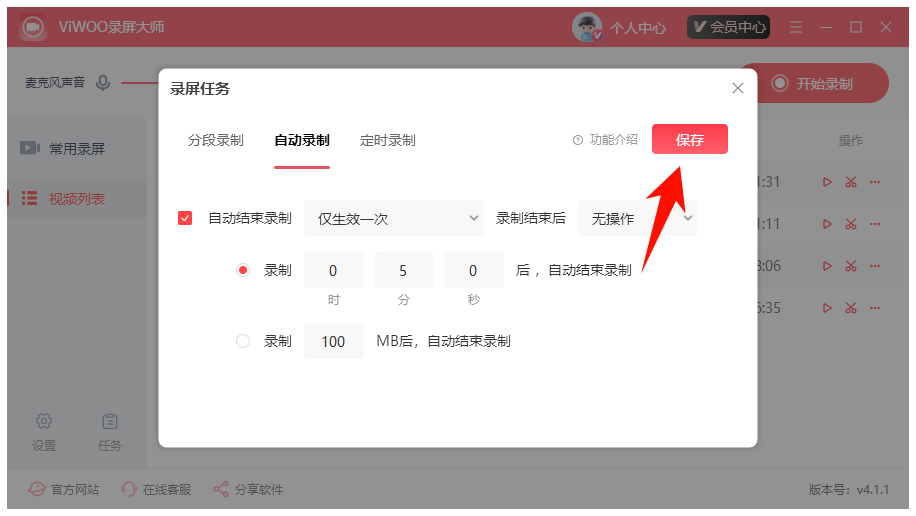Cut the video in the 3:06 row
Viewport: 916px width, 516px height.
pyautogui.click(x=851, y=266)
